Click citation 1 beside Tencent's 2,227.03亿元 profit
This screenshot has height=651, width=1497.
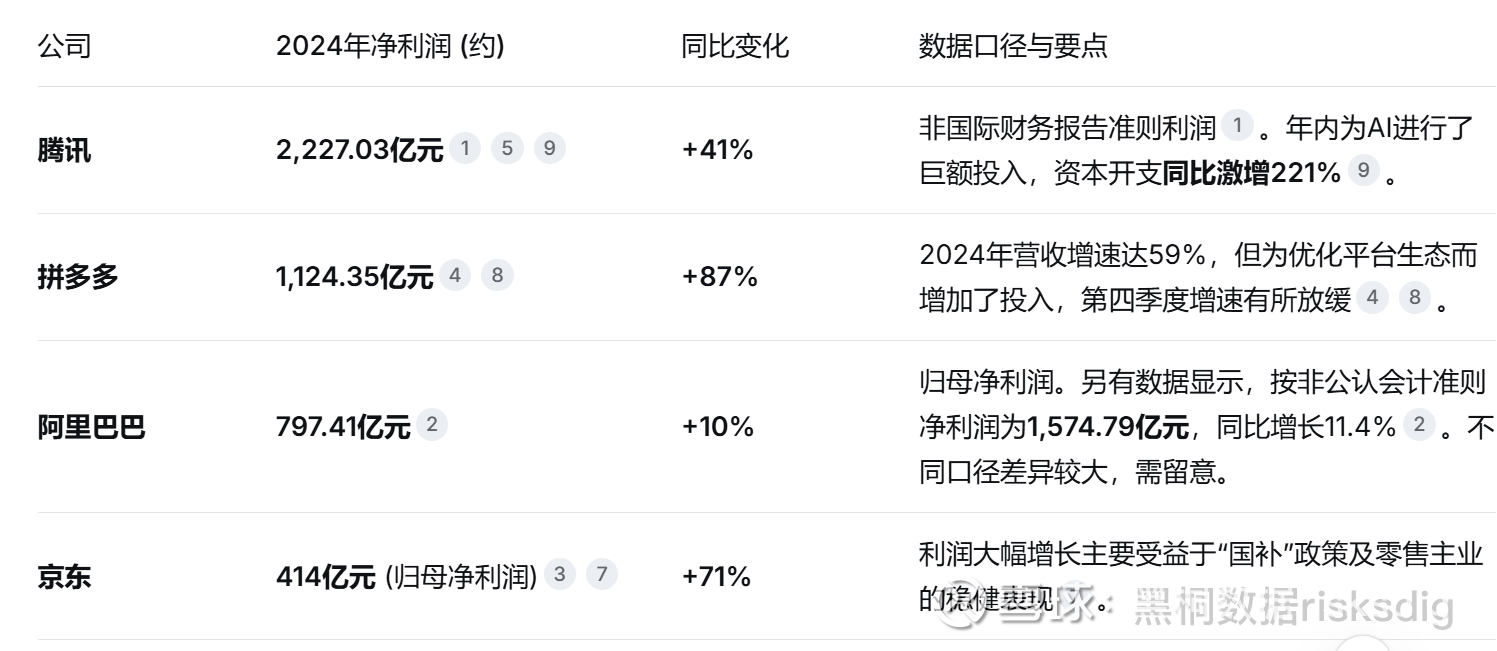[x=465, y=149]
